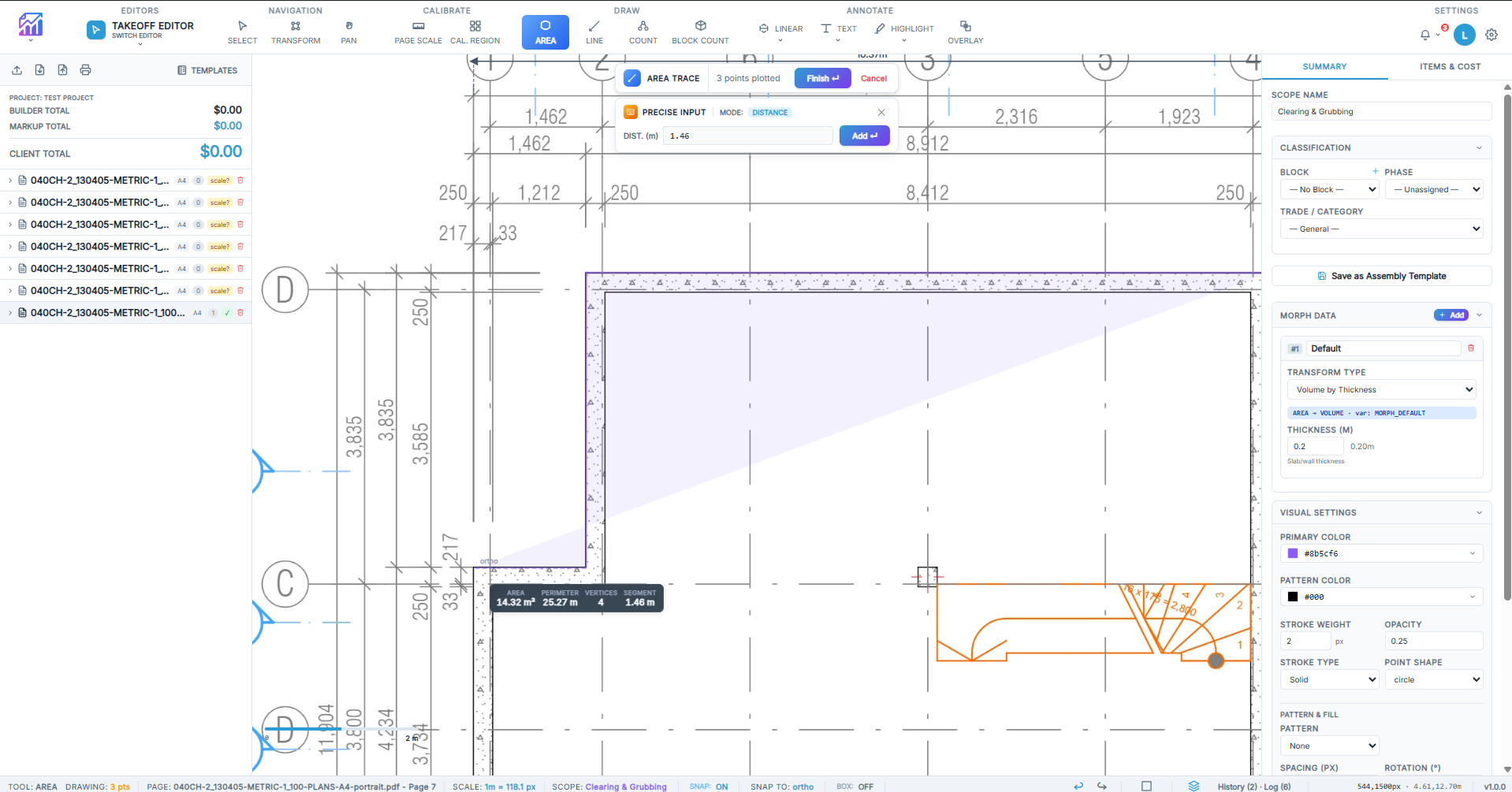Click the Print icon above the project totals
Viewport: 1512px width, 792px height.
[85, 70]
